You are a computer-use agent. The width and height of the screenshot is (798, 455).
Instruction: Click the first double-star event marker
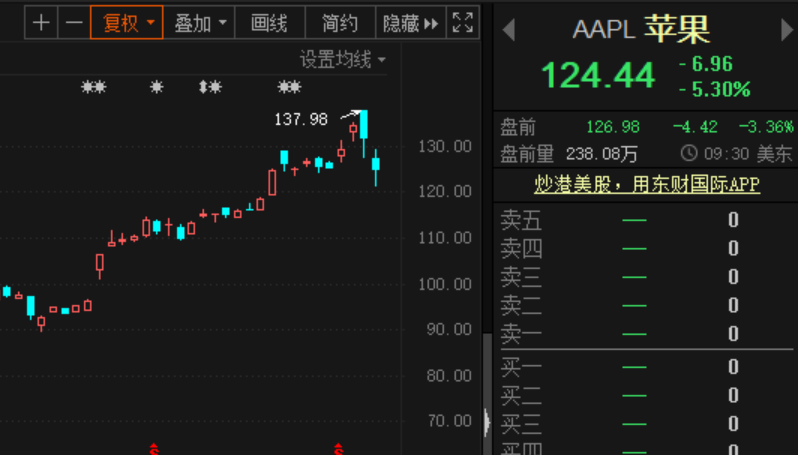coord(94,87)
